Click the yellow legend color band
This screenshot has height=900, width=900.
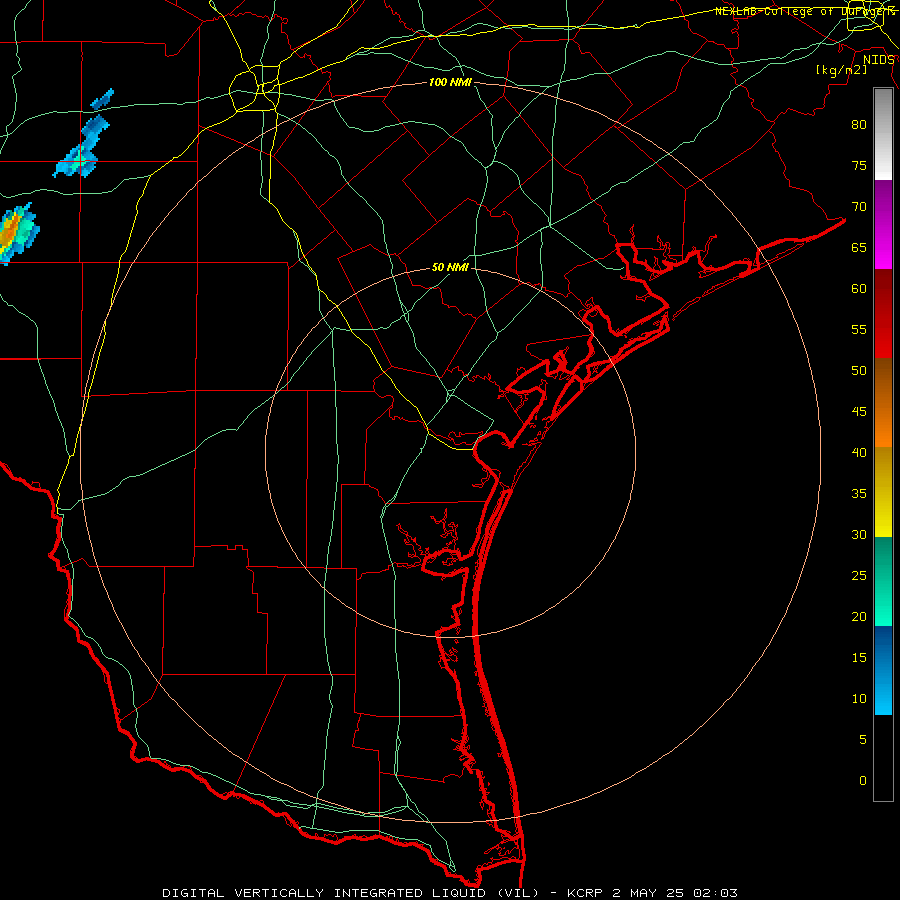click(x=883, y=492)
